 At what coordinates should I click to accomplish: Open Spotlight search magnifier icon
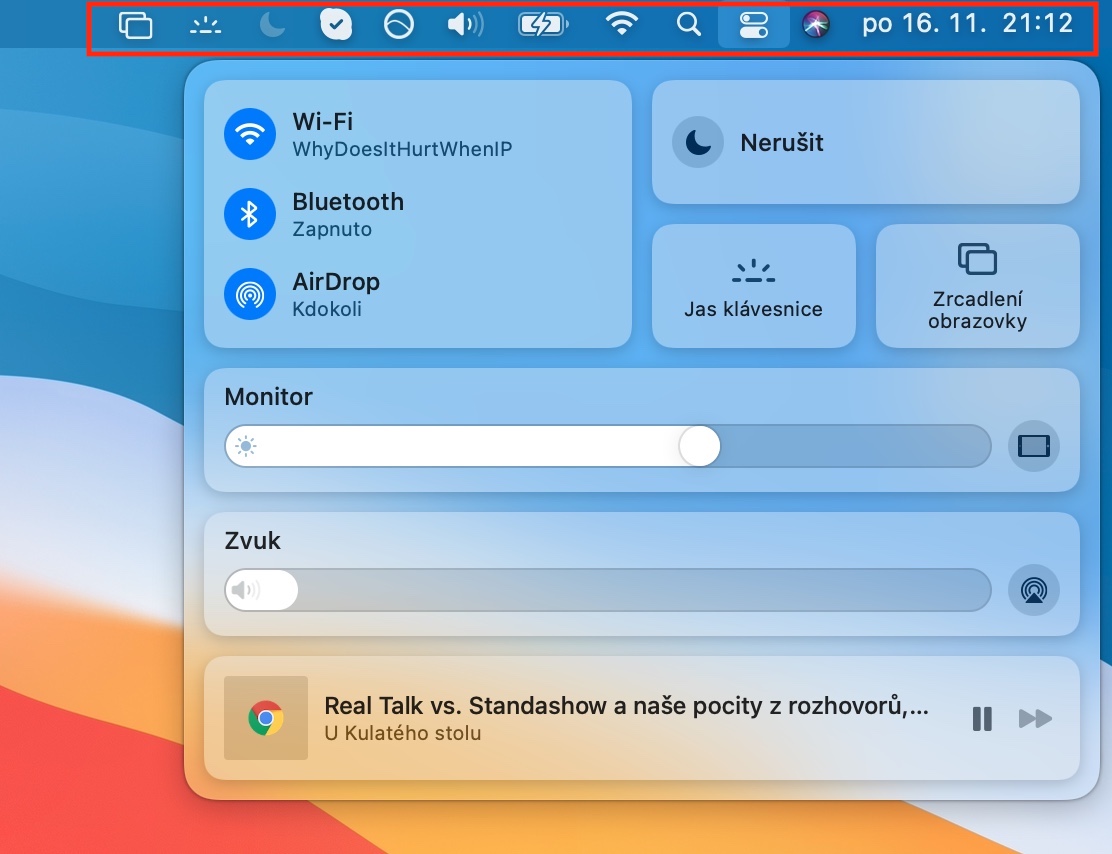coord(689,25)
